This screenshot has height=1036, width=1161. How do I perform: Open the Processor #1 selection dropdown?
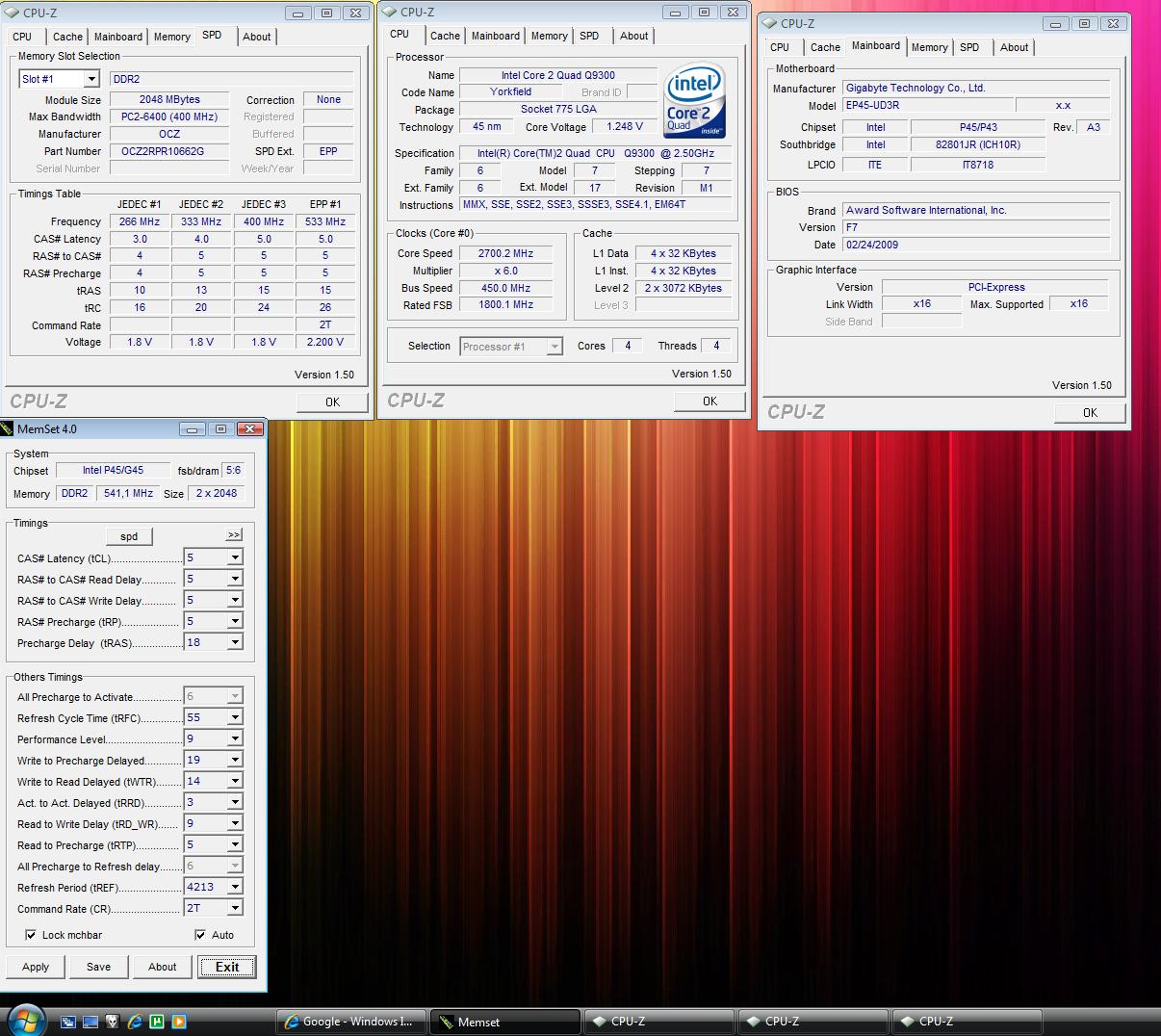pyautogui.click(x=555, y=347)
